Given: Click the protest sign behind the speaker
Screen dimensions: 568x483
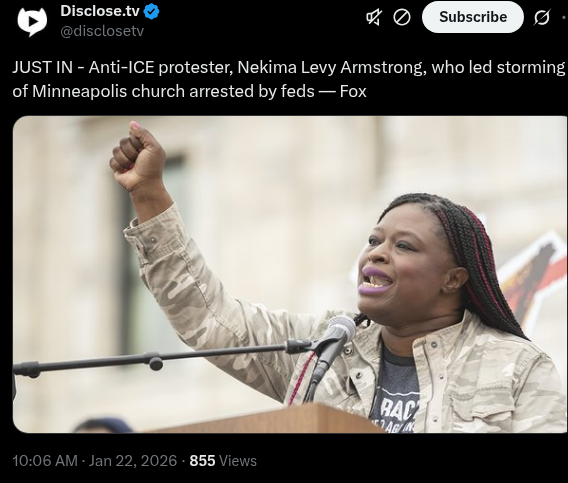Looking at the screenshot, I should [534, 277].
